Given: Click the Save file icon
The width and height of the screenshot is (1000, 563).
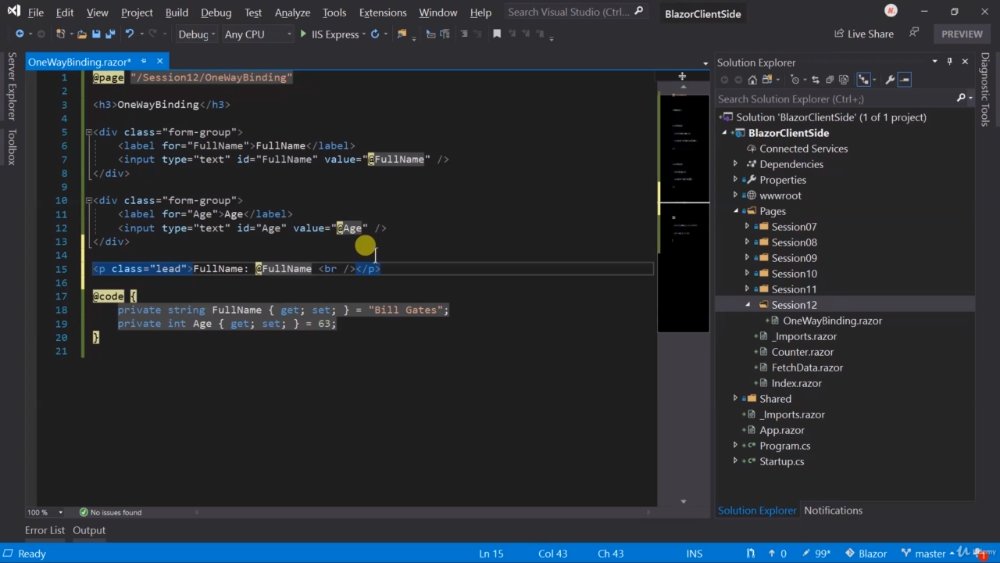Looking at the screenshot, I should coord(96,34).
